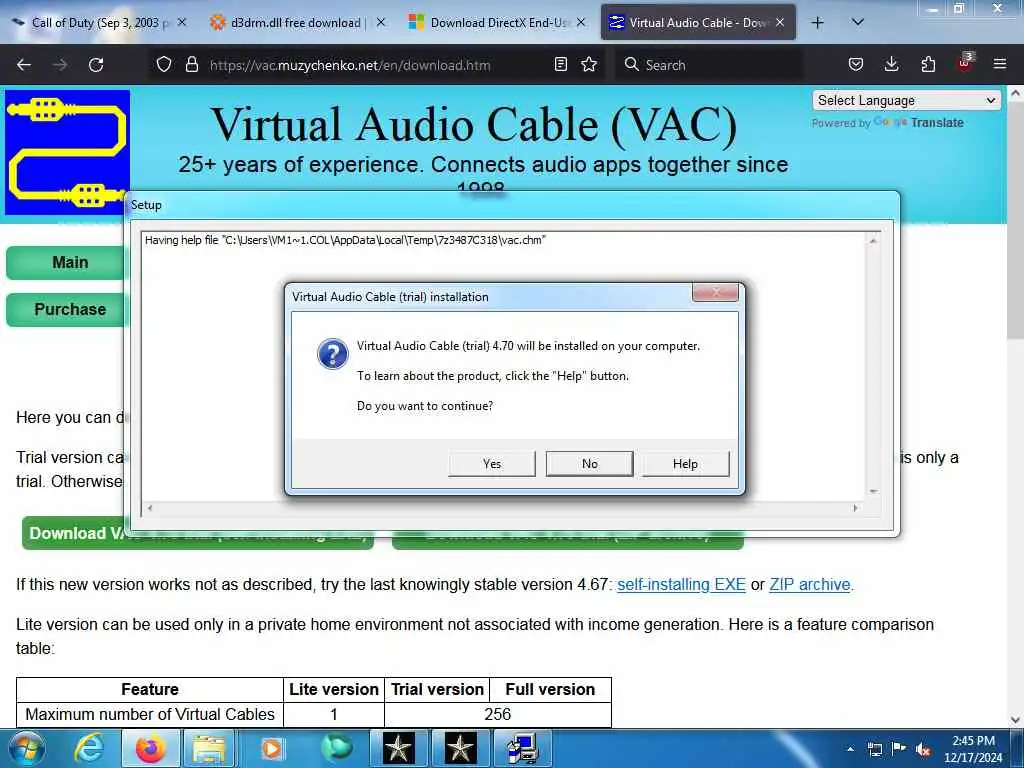Close the d3drm.dll tab

click(x=381, y=22)
